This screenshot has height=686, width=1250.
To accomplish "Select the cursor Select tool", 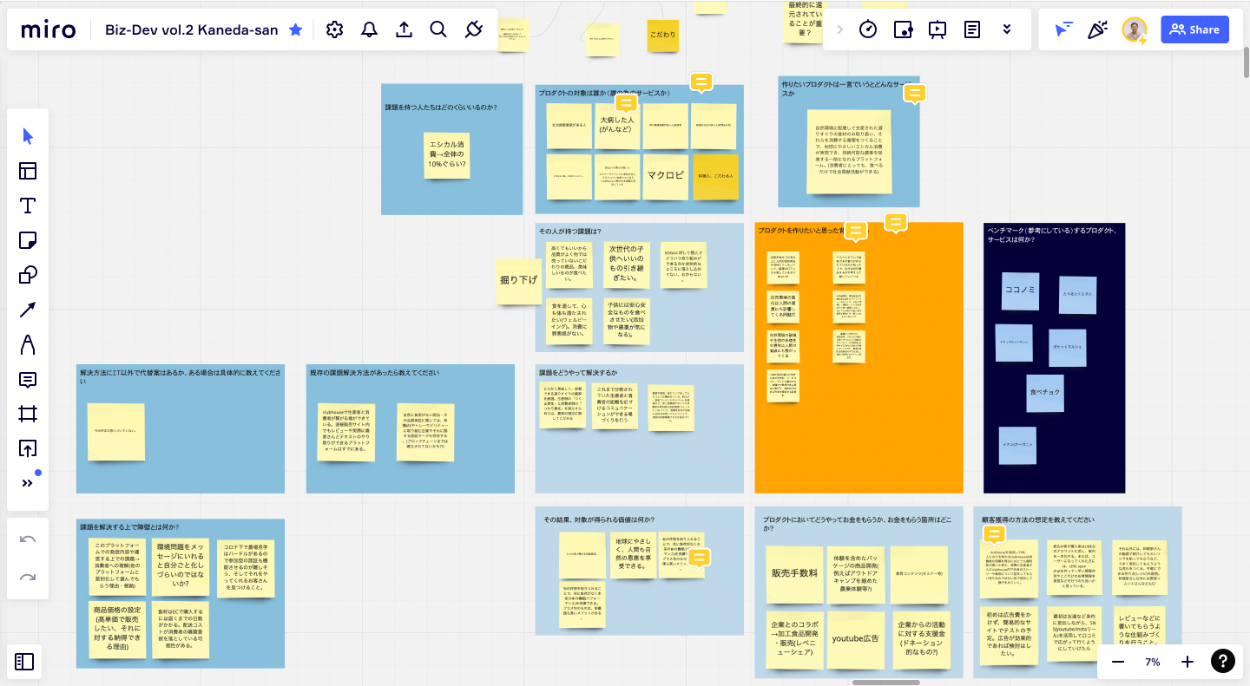I will pyautogui.click(x=28, y=136).
